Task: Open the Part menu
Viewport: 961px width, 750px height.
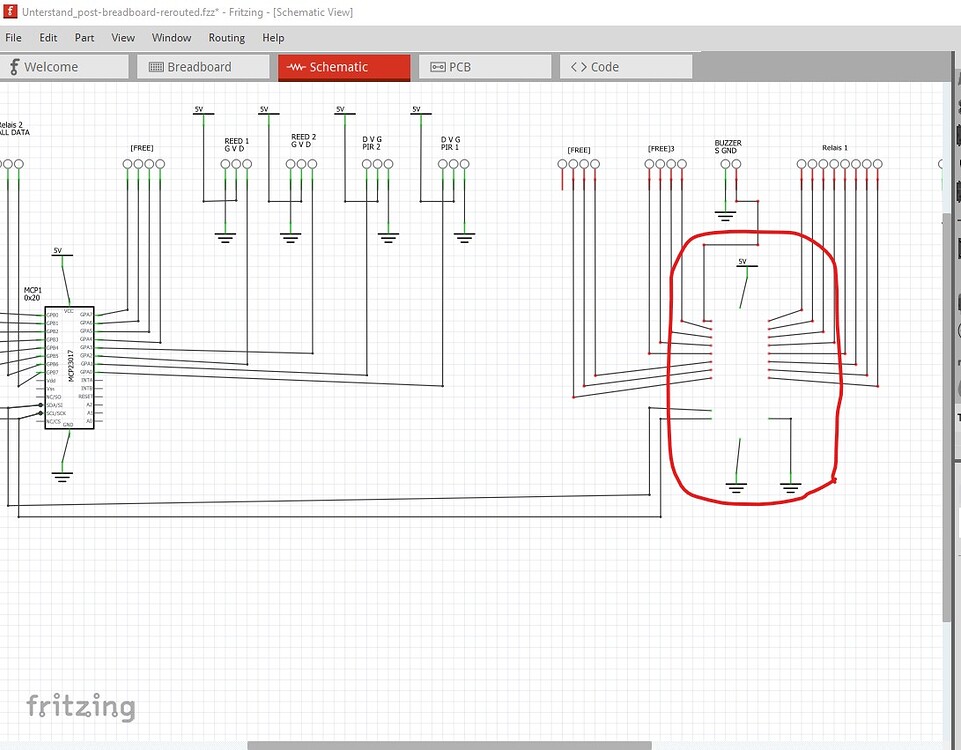Action: 84,38
